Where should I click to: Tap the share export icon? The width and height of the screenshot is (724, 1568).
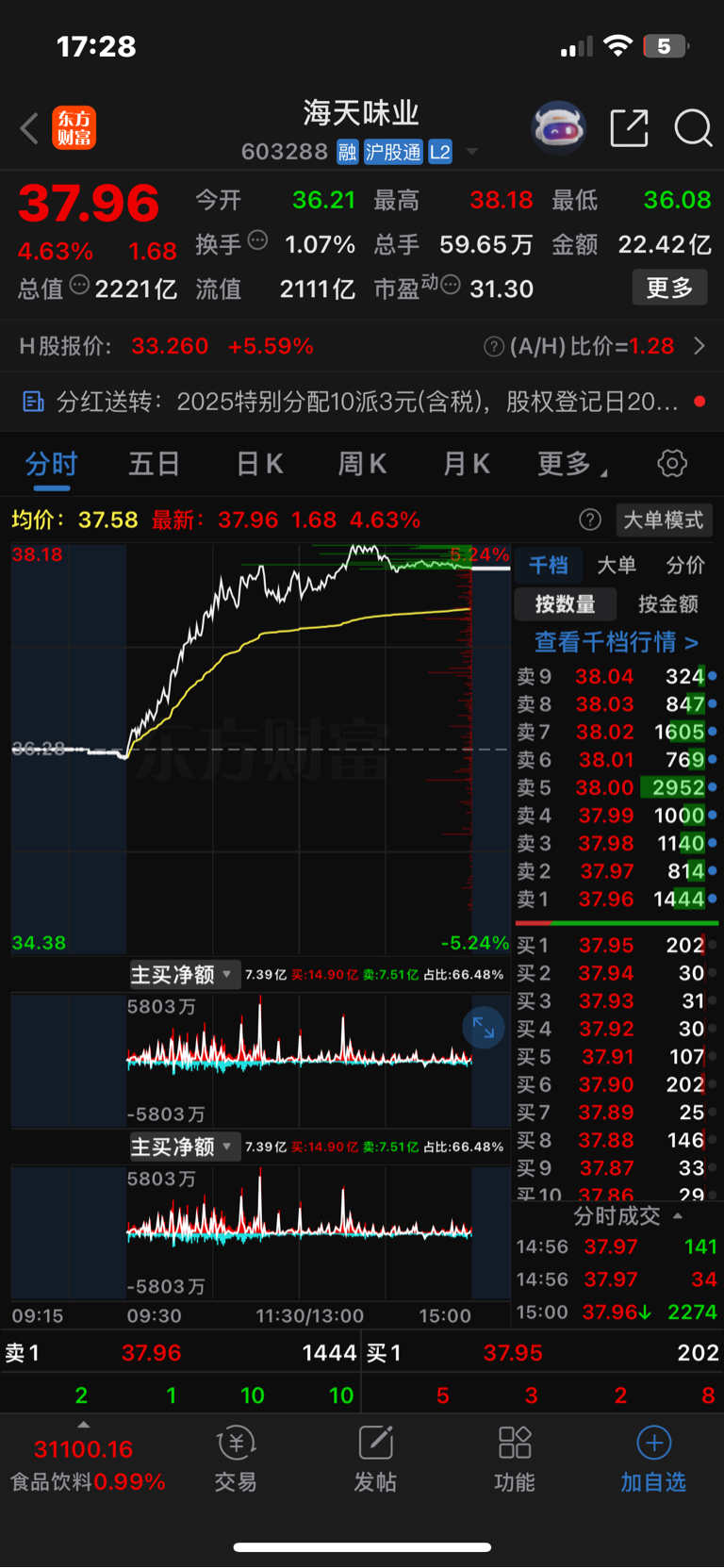pyautogui.click(x=629, y=127)
